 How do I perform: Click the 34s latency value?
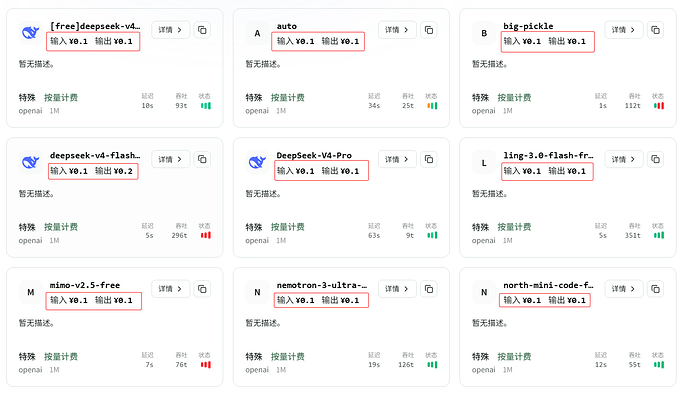point(374,106)
